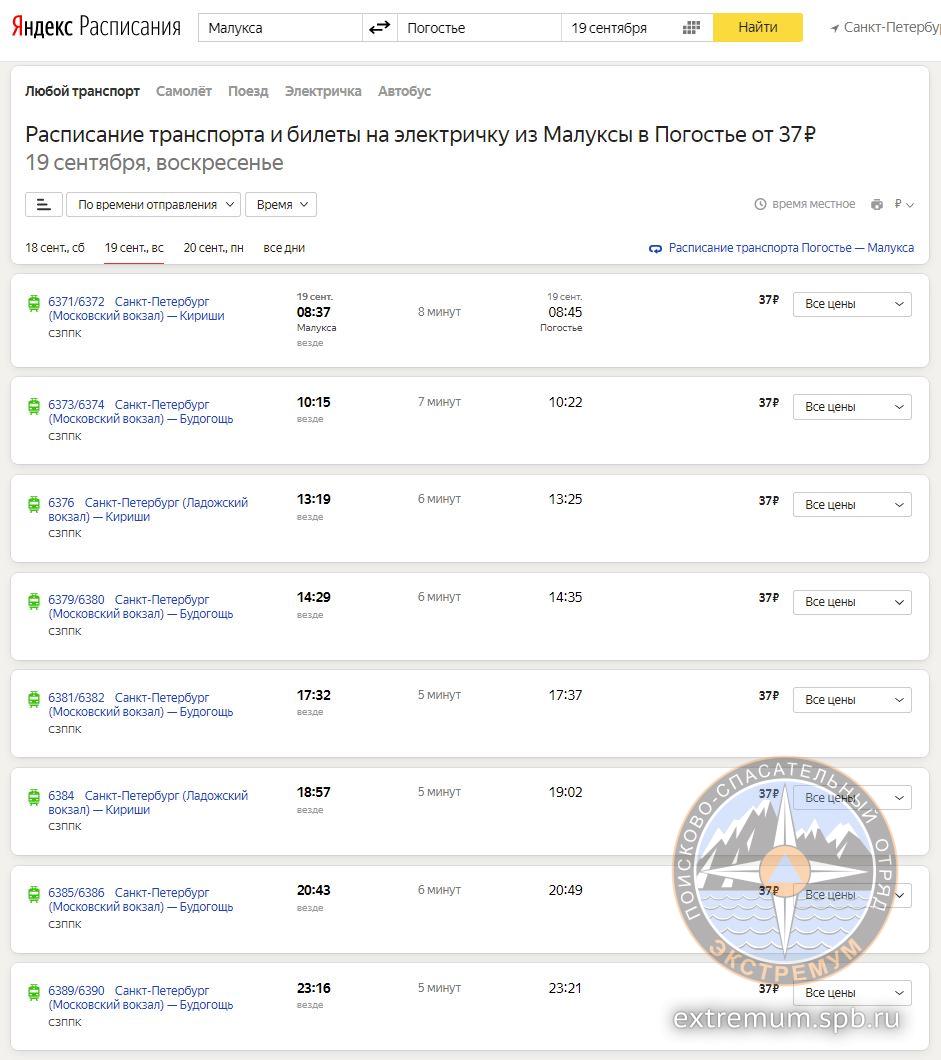Click the Gantt-style view icon button
The height and width of the screenshot is (1060, 941).
[44, 204]
